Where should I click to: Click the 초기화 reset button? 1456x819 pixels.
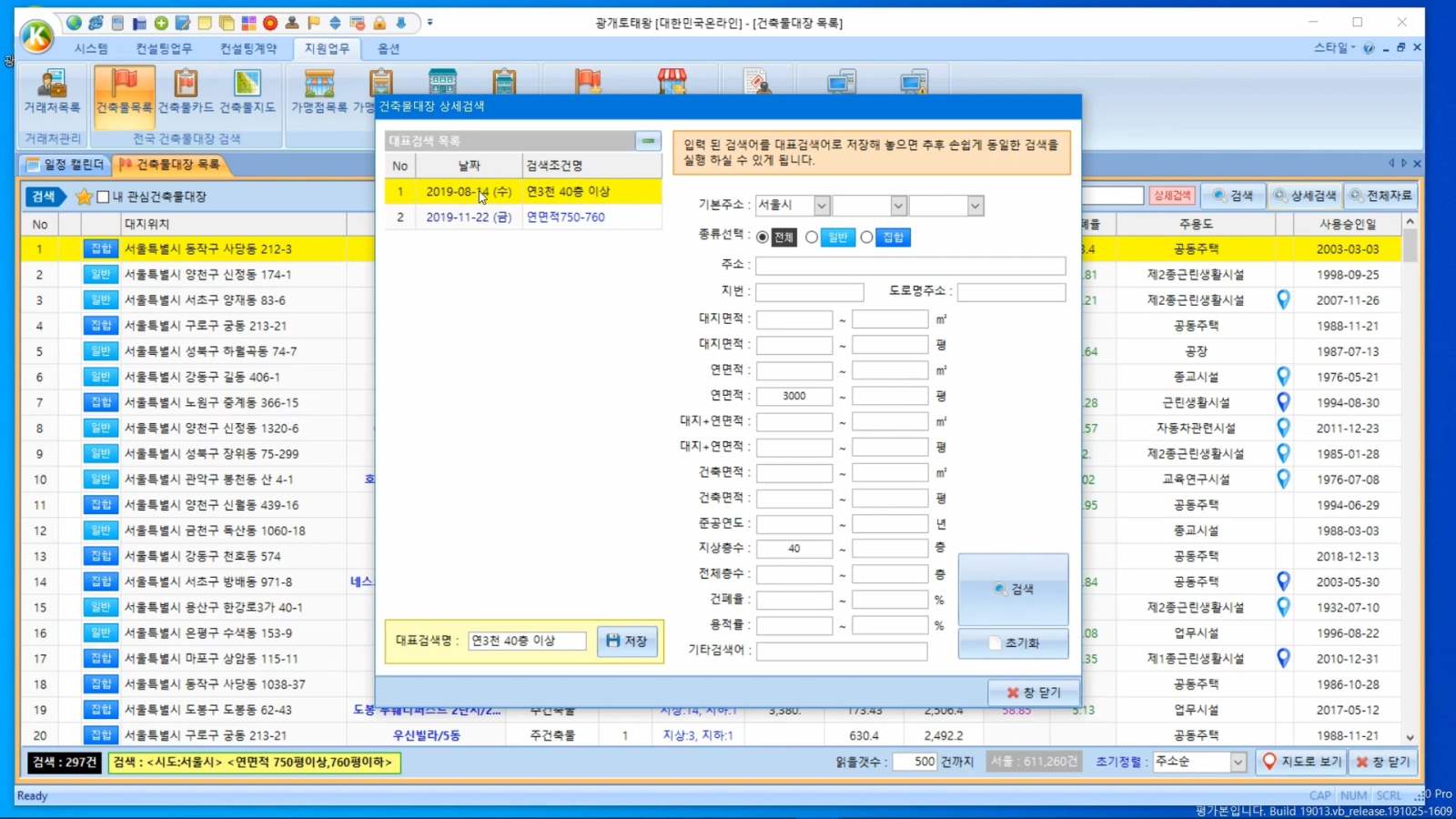pyautogui.click(x=1013, y=642)
